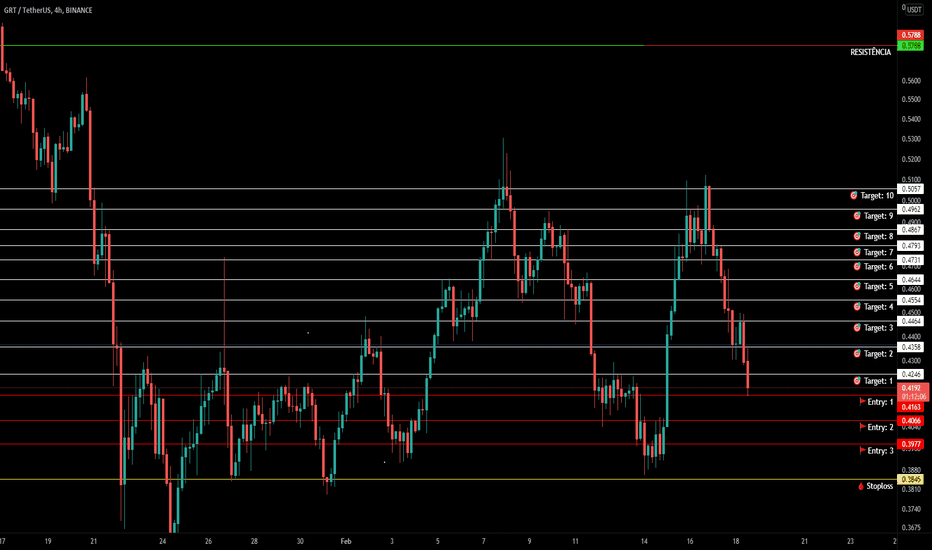Click the 0.4358 price tag
Screen dimensions: 932x550
(910, 347)
